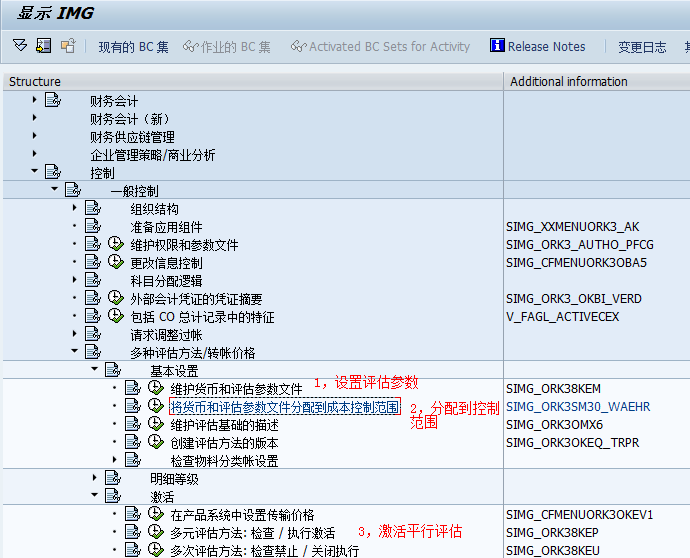The width and height of the screenshot is (690, 558).
Task: Execute 创建评估方法的版本 activity icon
Action: 156,442
